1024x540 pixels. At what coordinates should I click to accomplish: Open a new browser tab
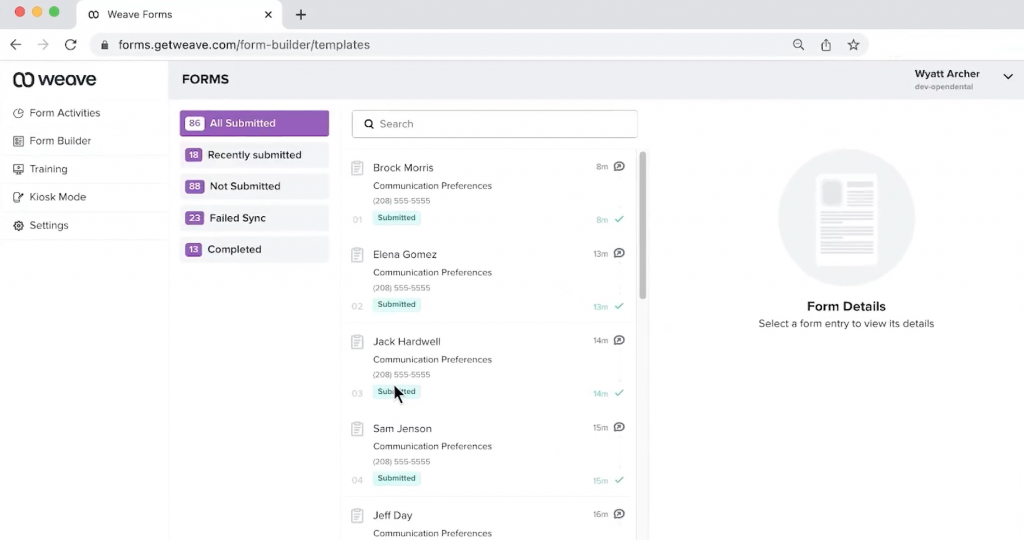click(x=301, y=15)
